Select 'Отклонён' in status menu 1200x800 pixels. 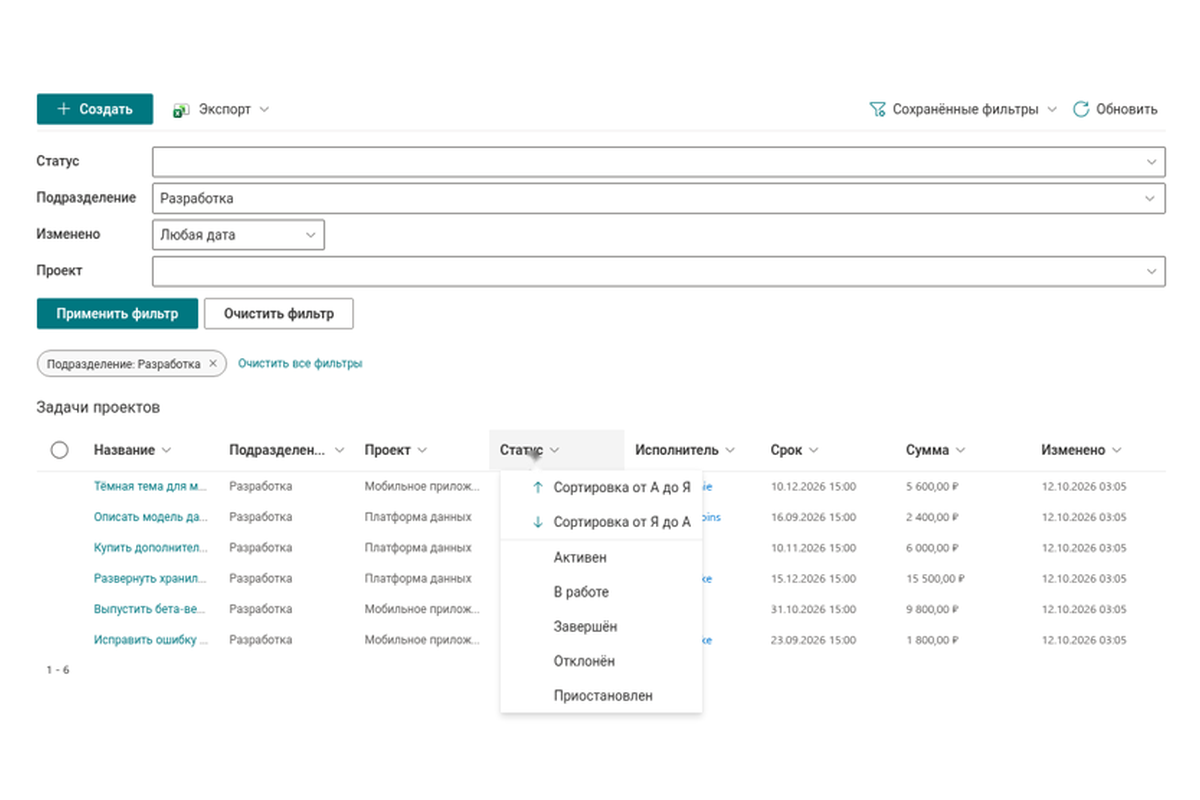click(x=601, y=661)
